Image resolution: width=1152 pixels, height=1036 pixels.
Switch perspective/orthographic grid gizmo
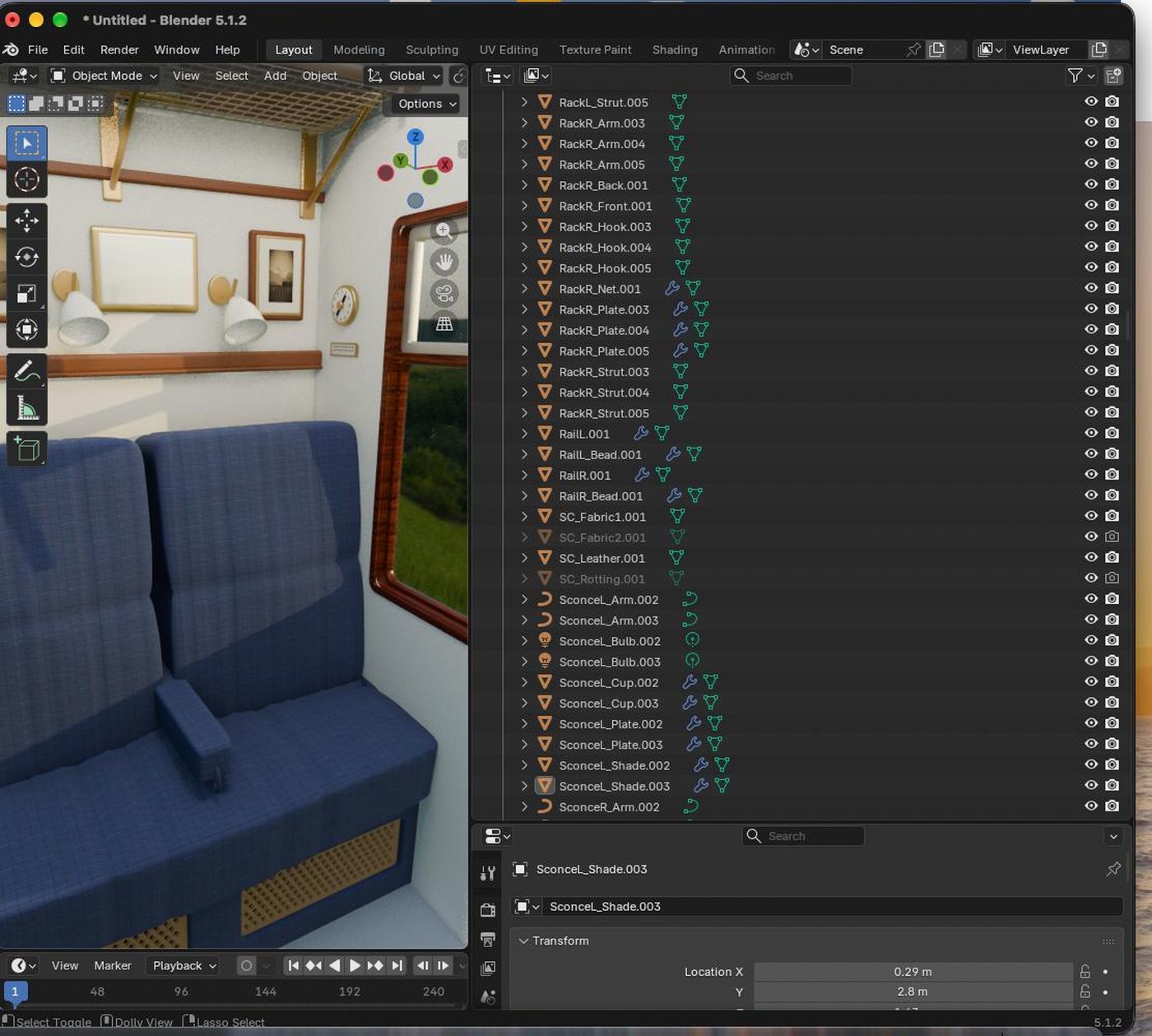pyautogui.click(x=444, y=324)
